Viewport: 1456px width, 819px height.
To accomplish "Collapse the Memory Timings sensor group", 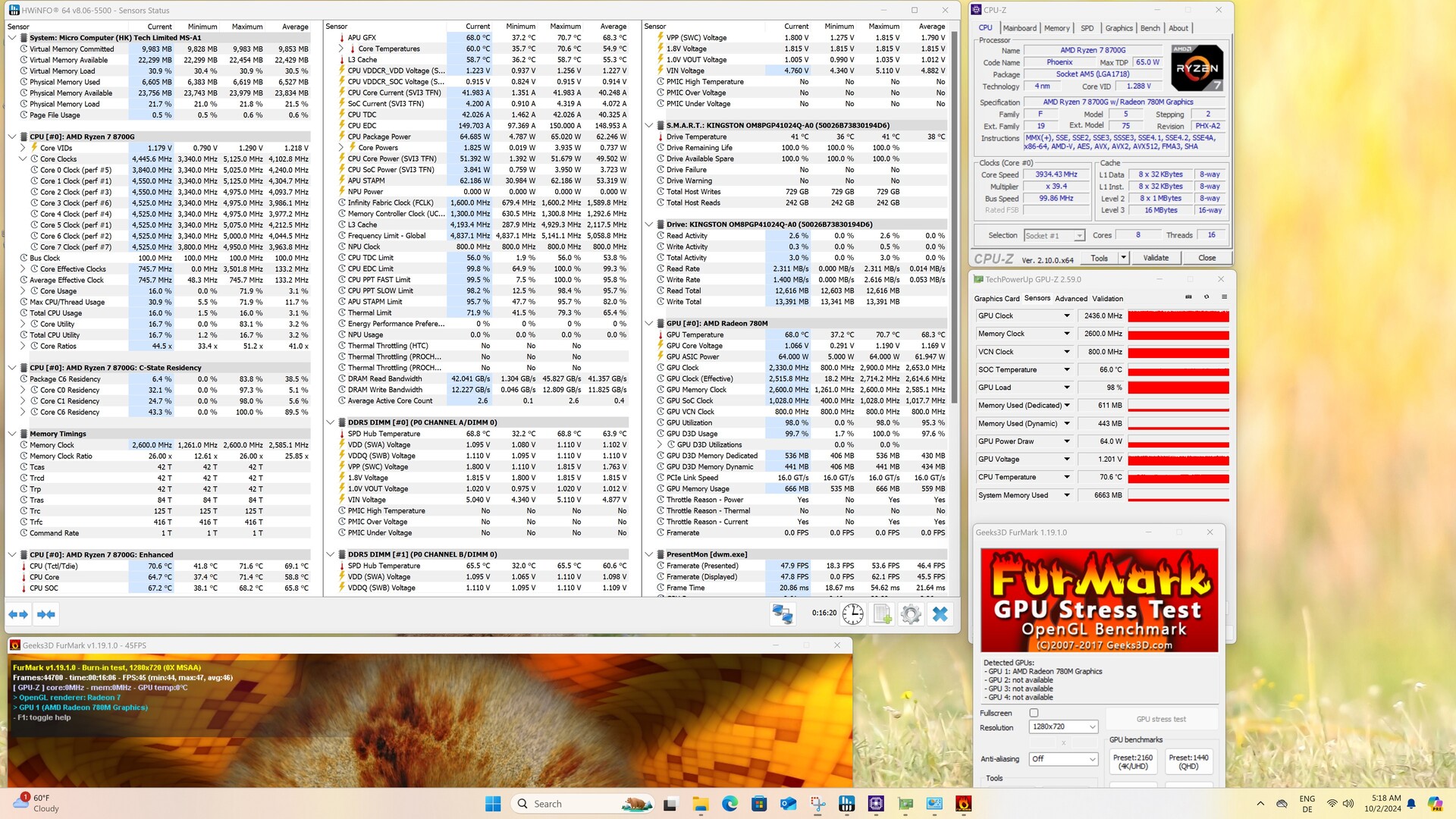I will (12, 434).
